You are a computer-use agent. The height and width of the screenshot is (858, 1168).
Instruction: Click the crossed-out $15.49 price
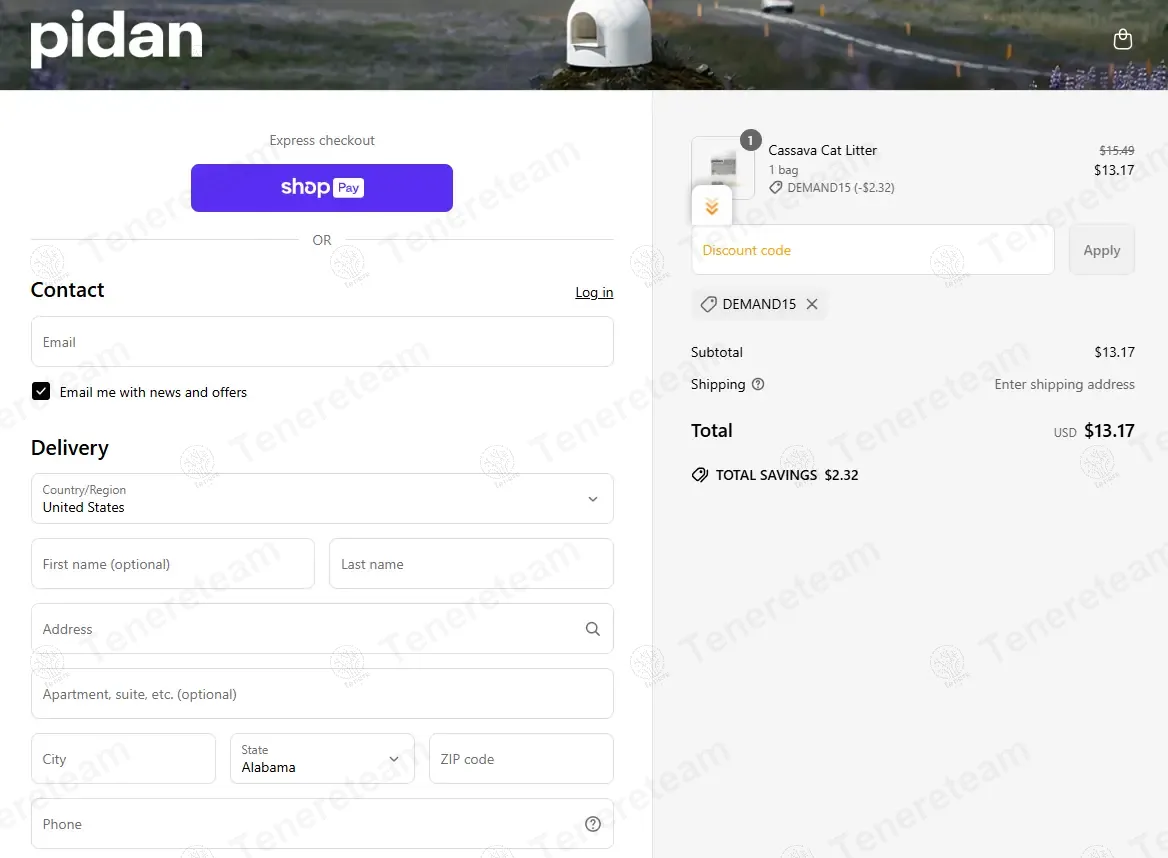click(1117, 150)
